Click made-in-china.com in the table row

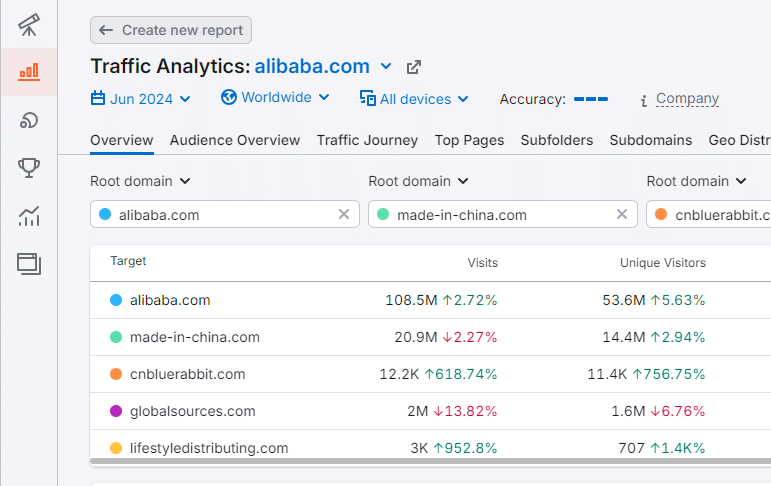click(194, 337)
